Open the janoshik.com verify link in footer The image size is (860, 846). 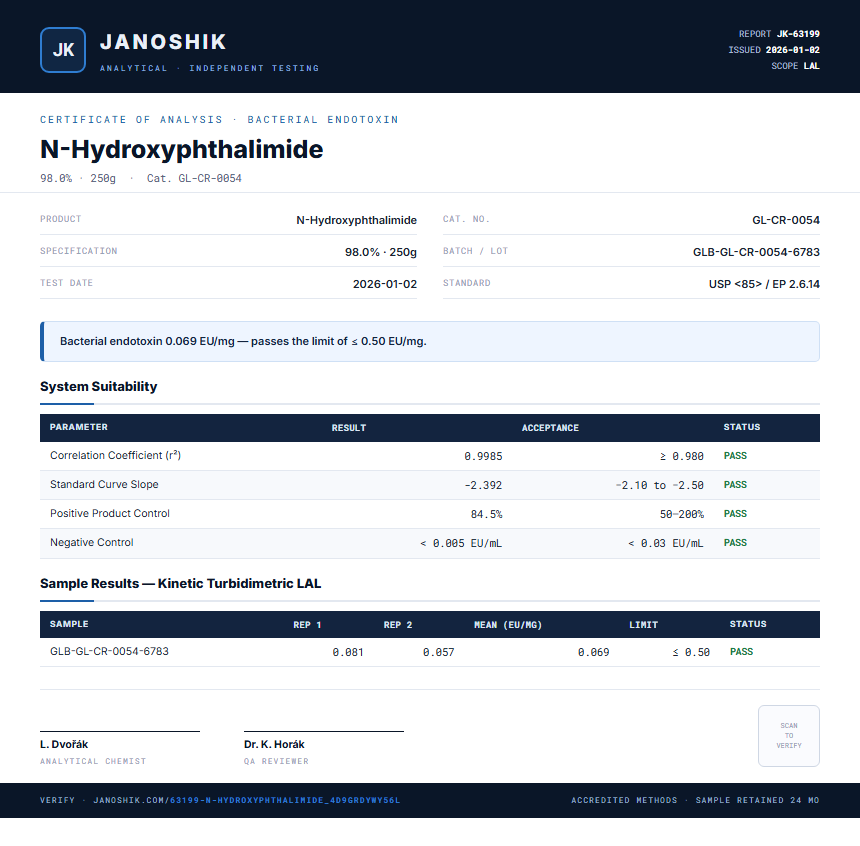tap(247, 800)
